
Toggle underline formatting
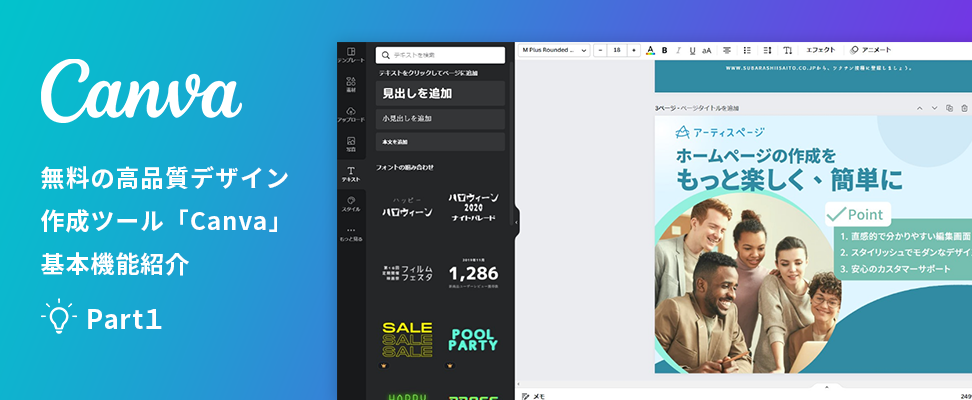coord(692,50)
